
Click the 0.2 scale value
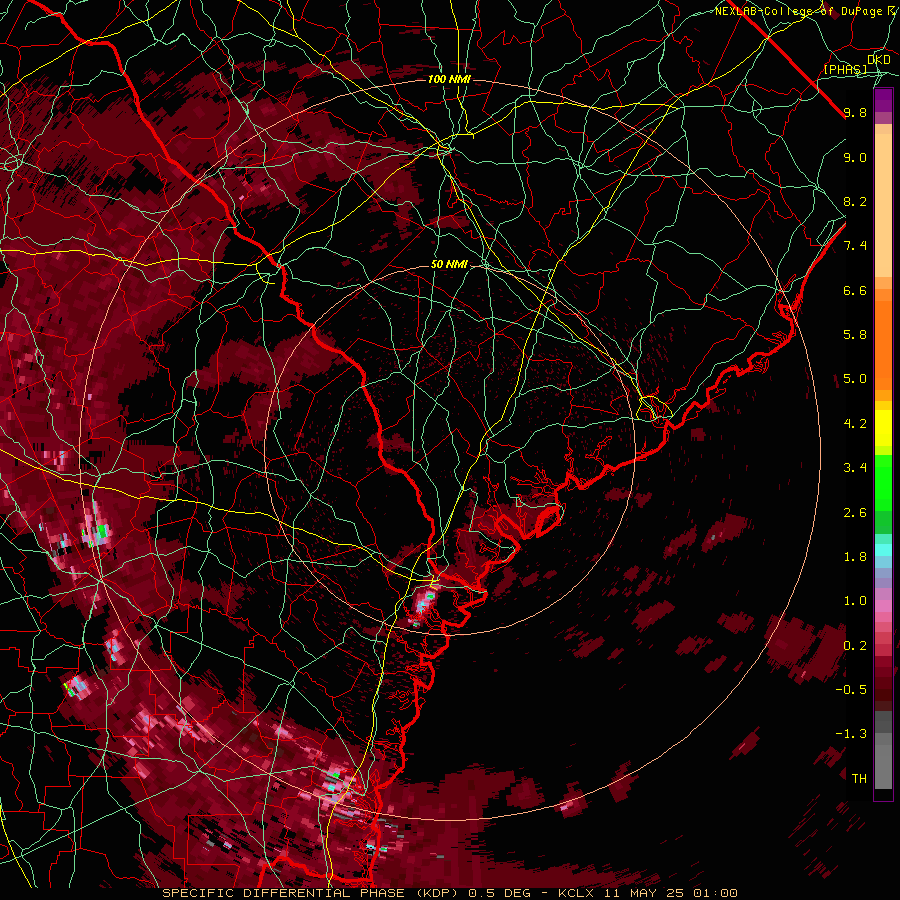coord(855,646)
